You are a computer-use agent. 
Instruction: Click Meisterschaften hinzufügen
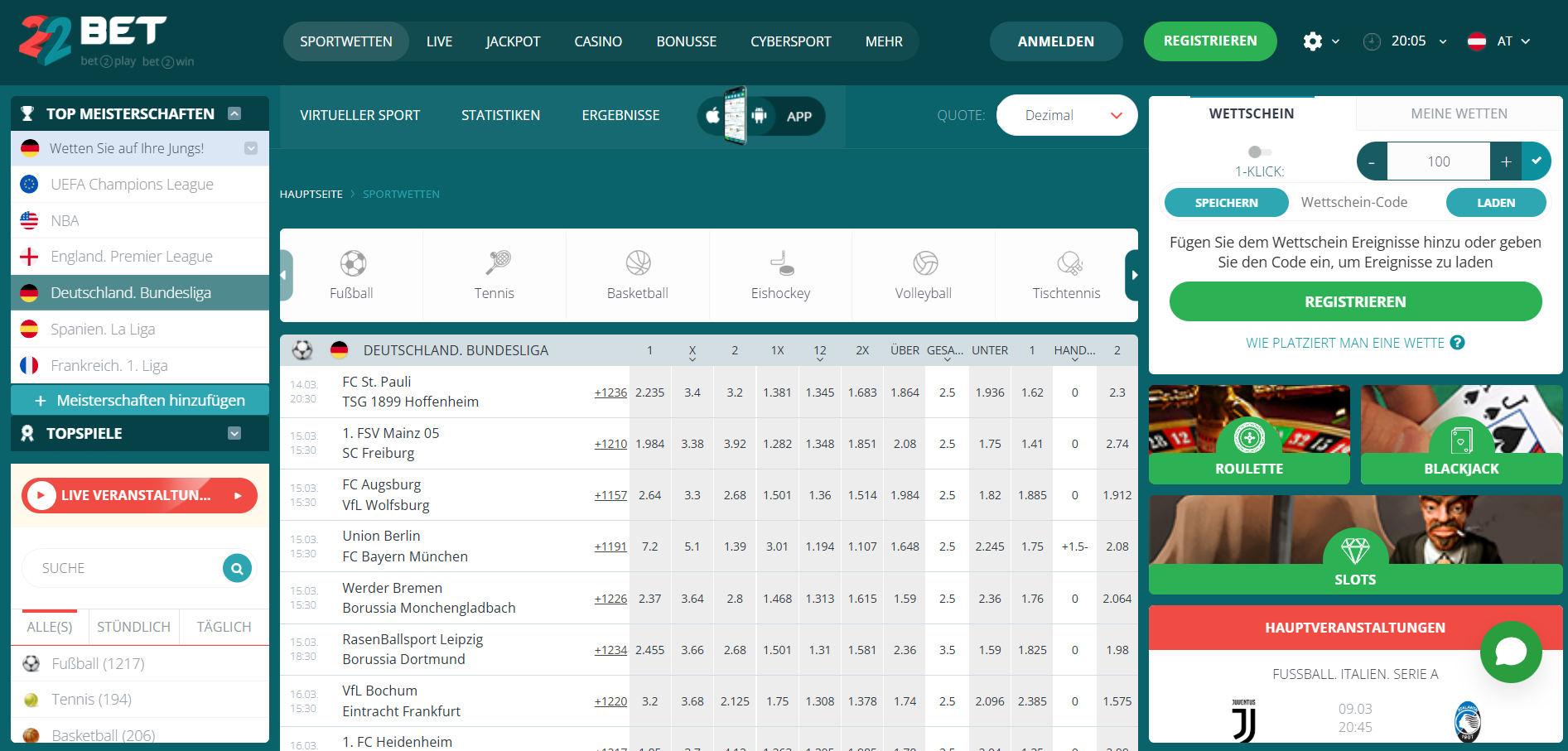tap(140, 400)
